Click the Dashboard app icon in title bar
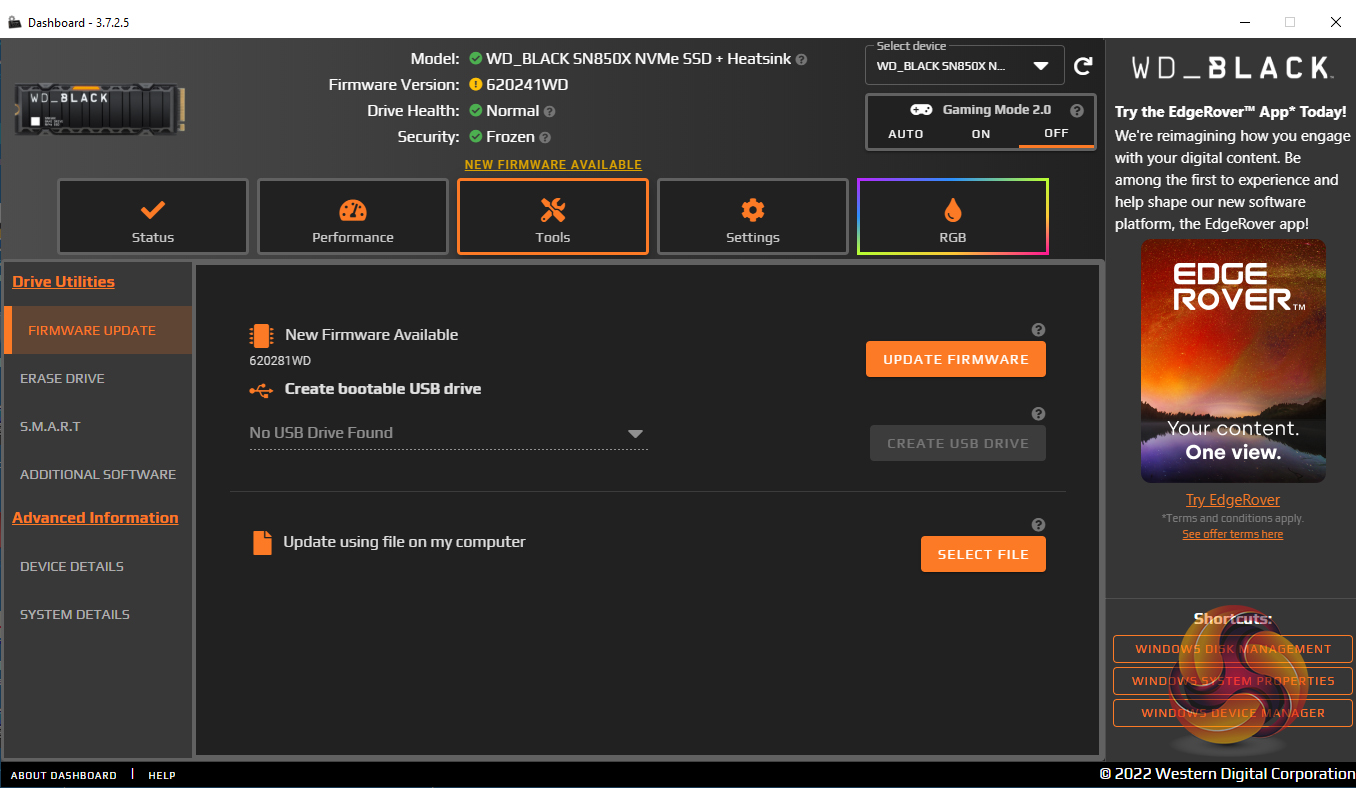This screenshot has width=1356, height=788. 15,22
